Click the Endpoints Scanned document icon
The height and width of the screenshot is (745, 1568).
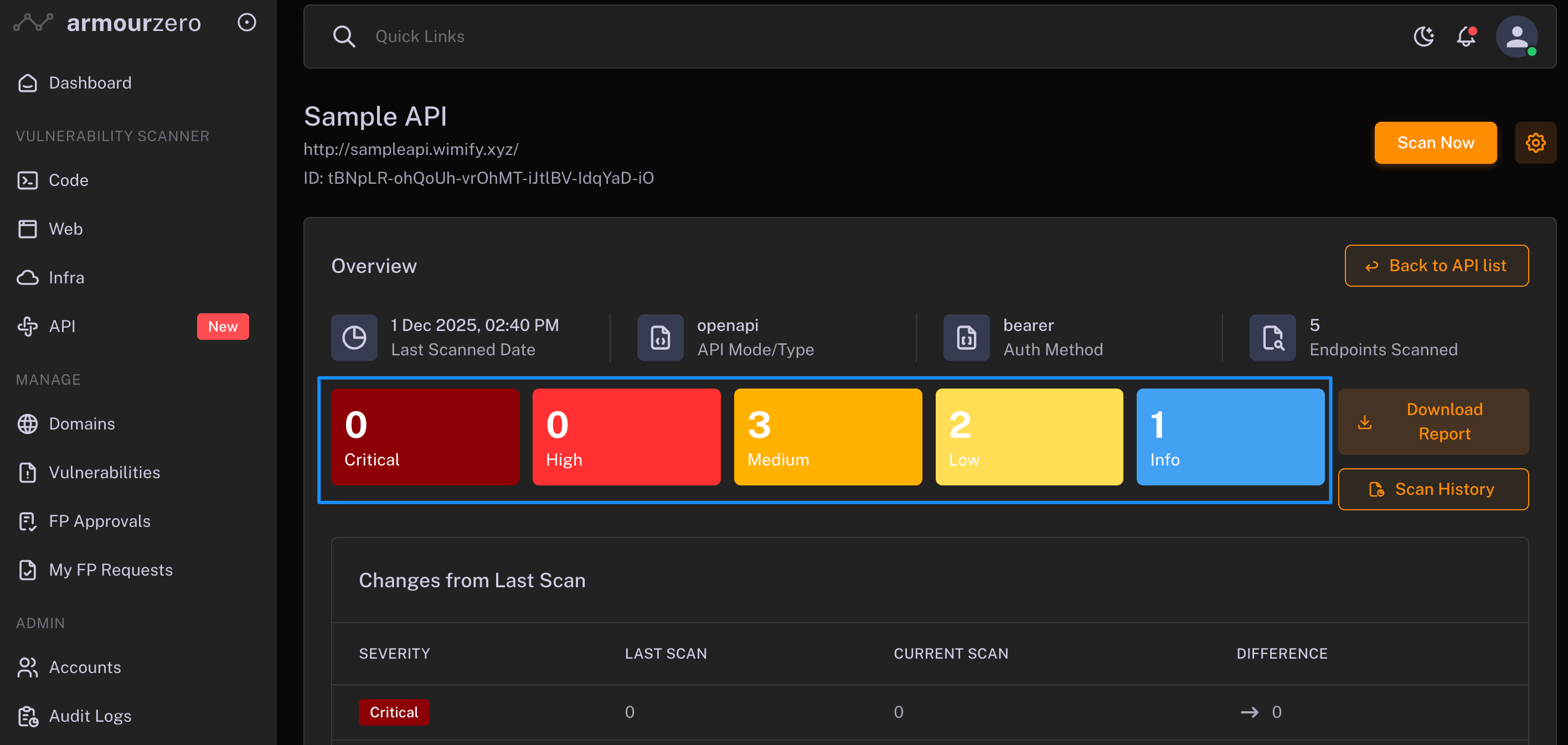click(x=1272, y=338)
